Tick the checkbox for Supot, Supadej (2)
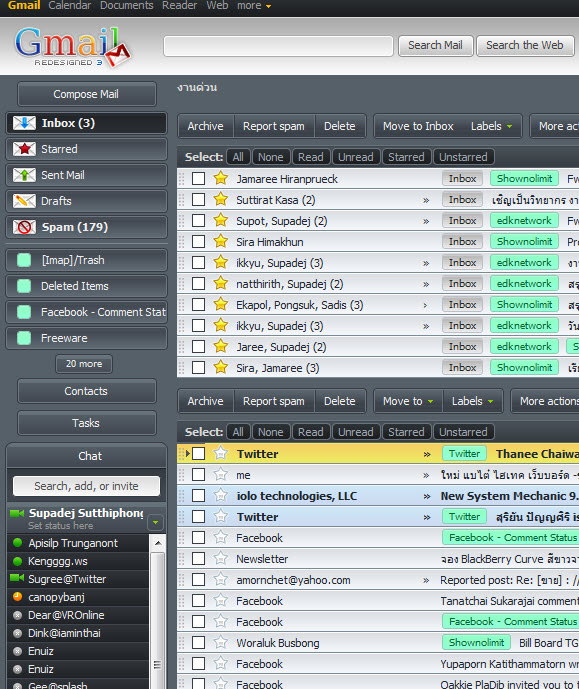 pyautogui.click(x=198, y=220)
